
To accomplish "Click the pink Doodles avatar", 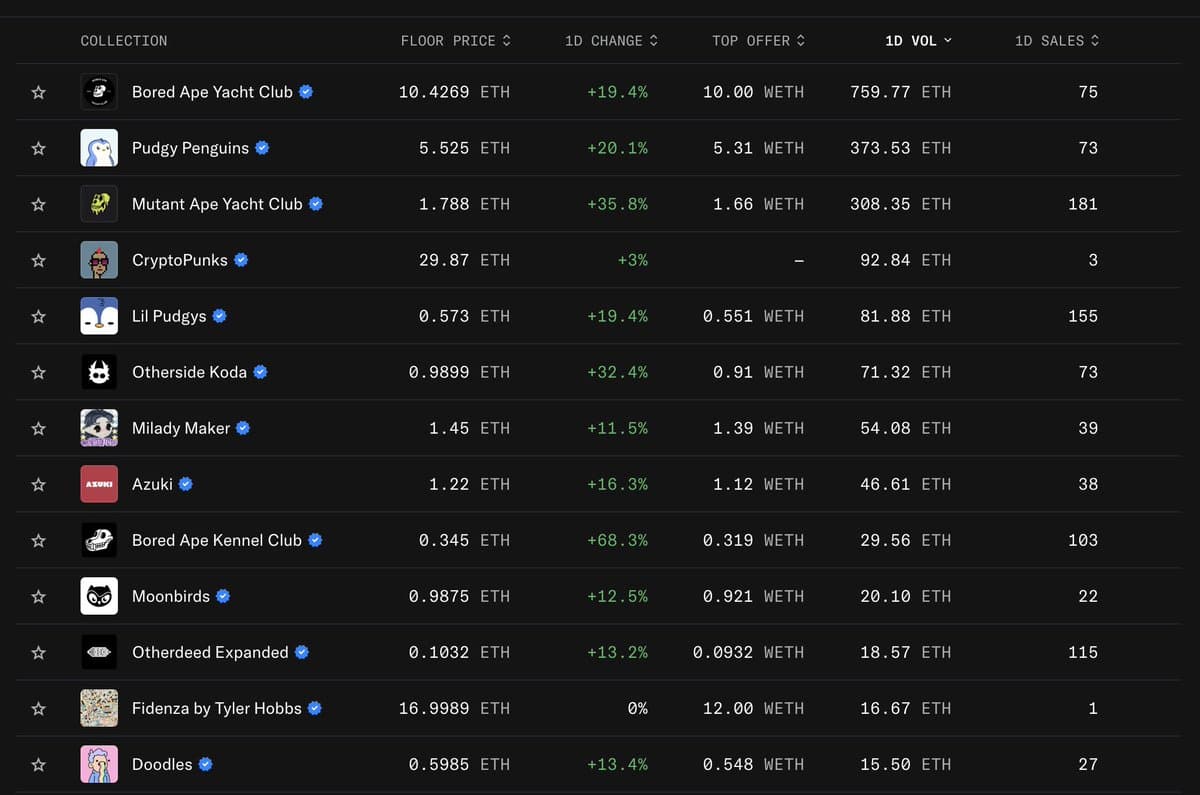I will point(99,764).
